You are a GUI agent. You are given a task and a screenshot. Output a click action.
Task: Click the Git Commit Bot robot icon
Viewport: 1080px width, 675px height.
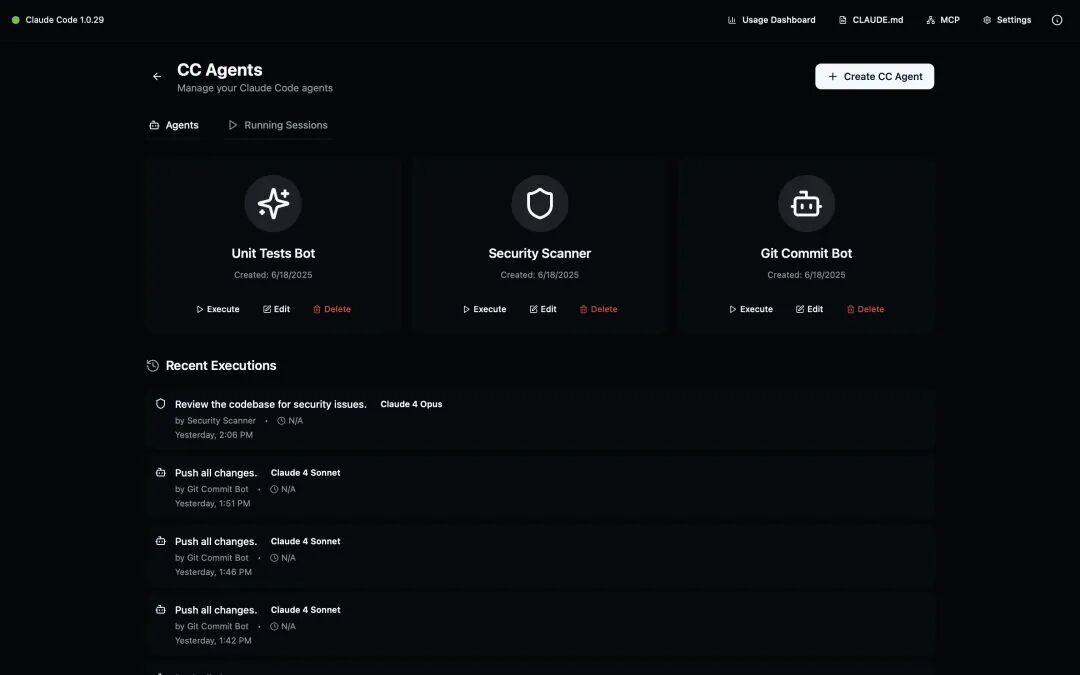(x=806, y=203)
